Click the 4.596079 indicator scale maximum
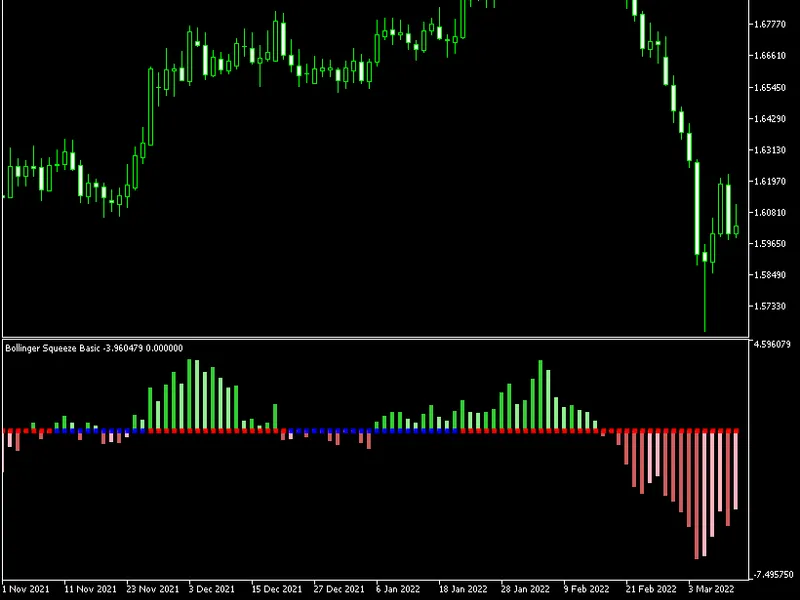800x600 pixels. (772, 344)
